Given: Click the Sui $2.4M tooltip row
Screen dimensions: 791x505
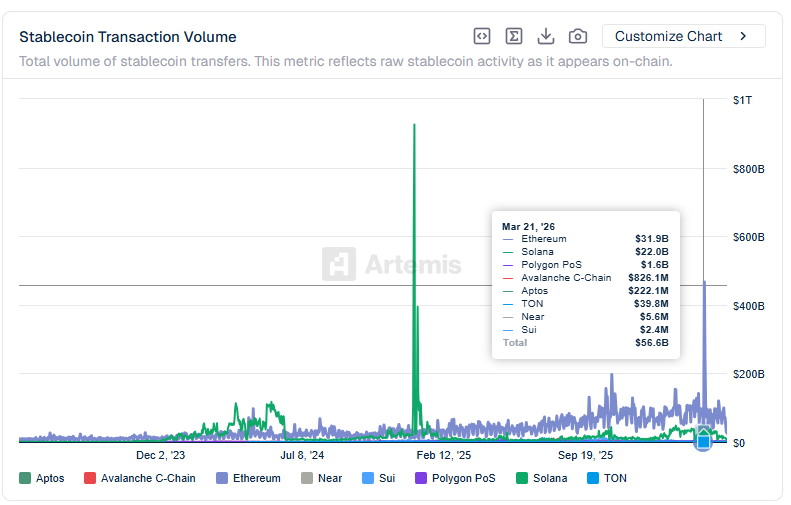Looking at the screenshot, I should [x=585, y=329].
